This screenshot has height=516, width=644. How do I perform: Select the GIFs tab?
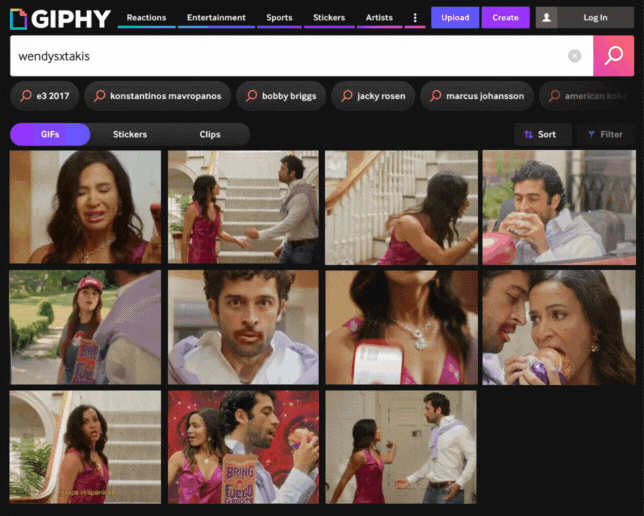click(x=50, y=134)
